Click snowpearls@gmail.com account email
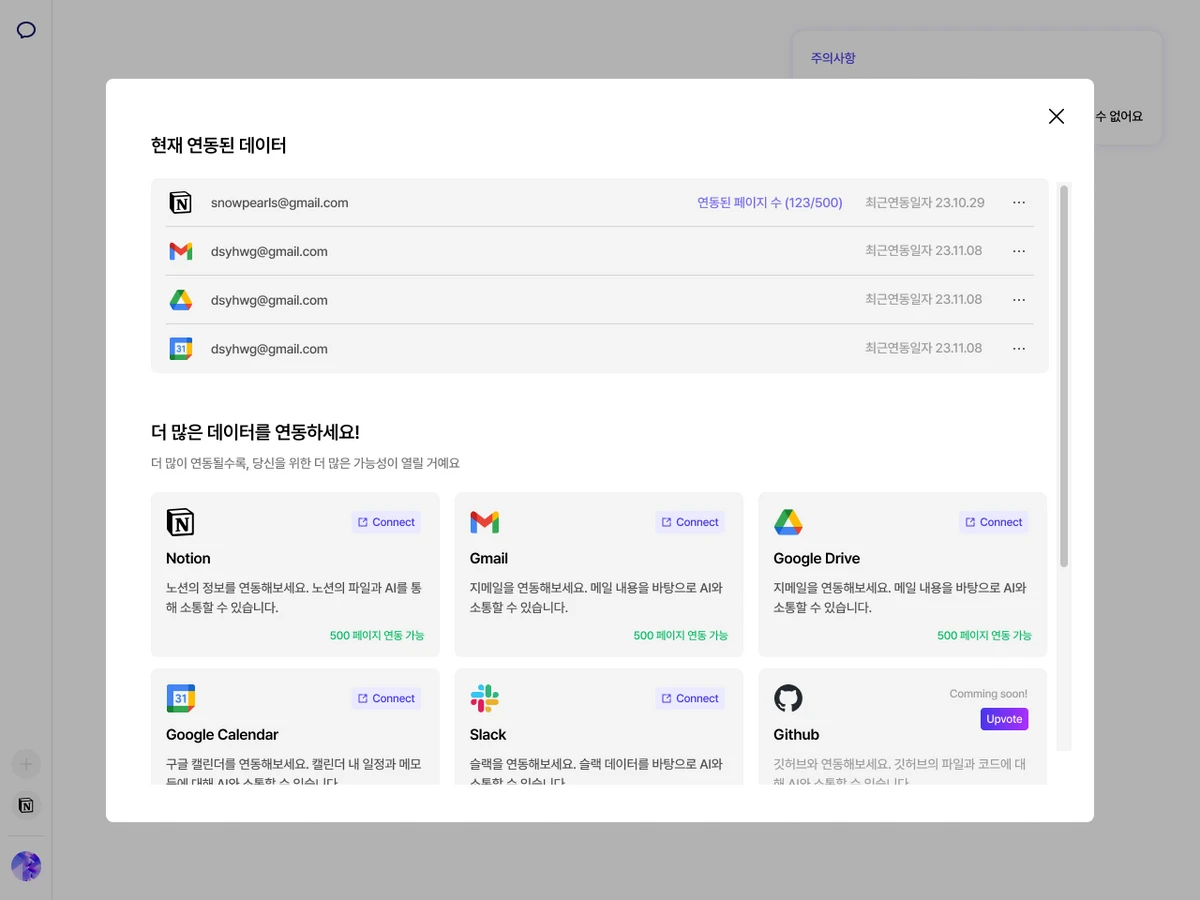 coord(279,202)
